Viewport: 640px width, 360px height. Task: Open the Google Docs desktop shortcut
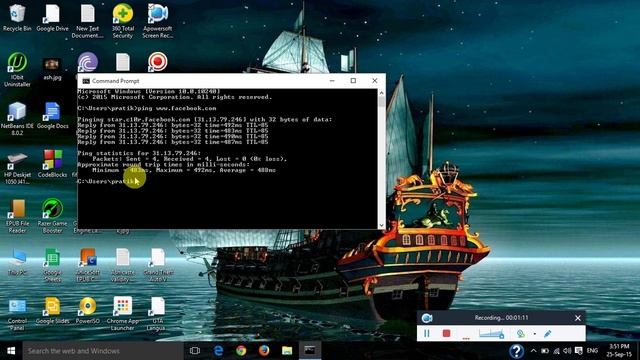52,116
